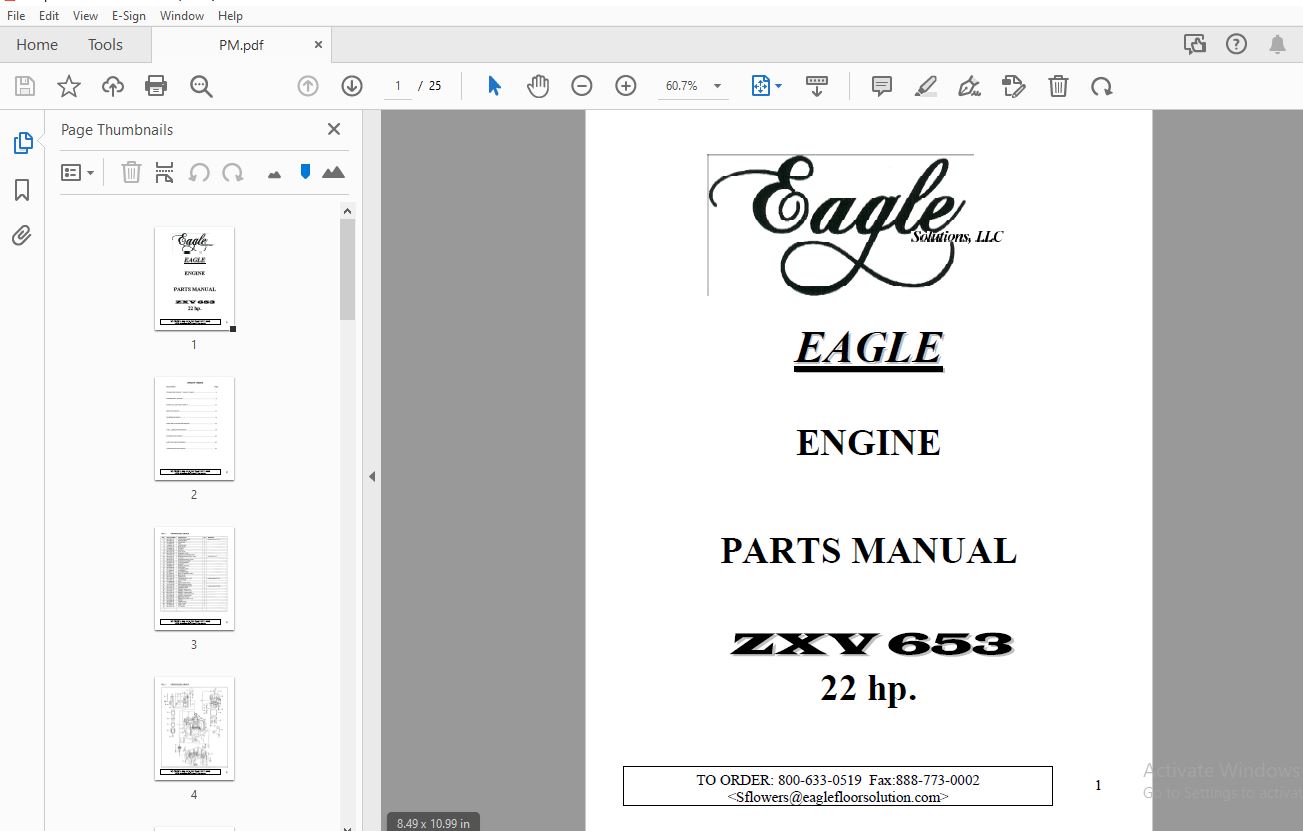Open the Attachments paperclip panel
Viewport: 1303px width, 831px height.
(x=22, y=236)
